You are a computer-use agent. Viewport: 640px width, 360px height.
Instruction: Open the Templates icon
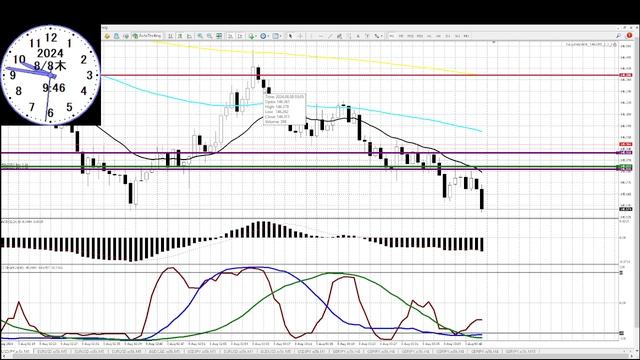[276, 36]
